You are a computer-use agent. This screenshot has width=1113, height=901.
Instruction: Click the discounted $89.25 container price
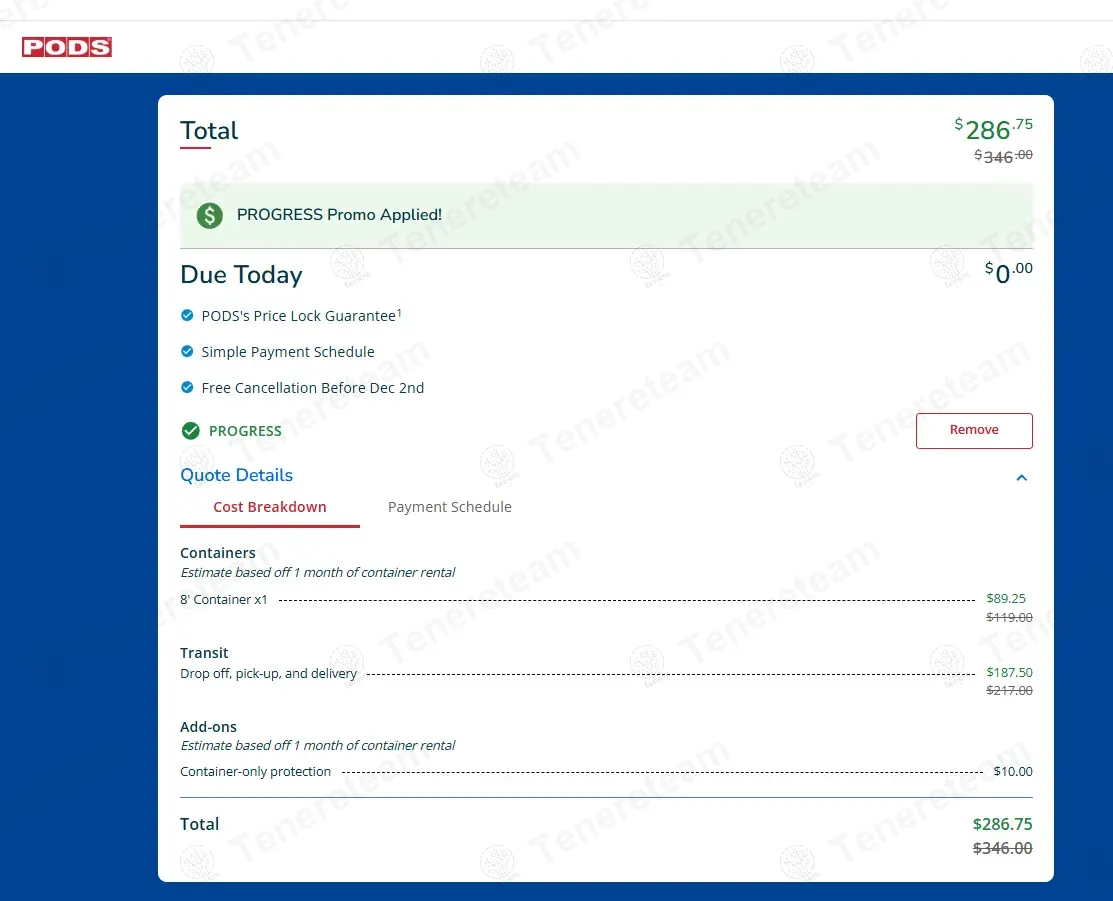(1005, 599)
